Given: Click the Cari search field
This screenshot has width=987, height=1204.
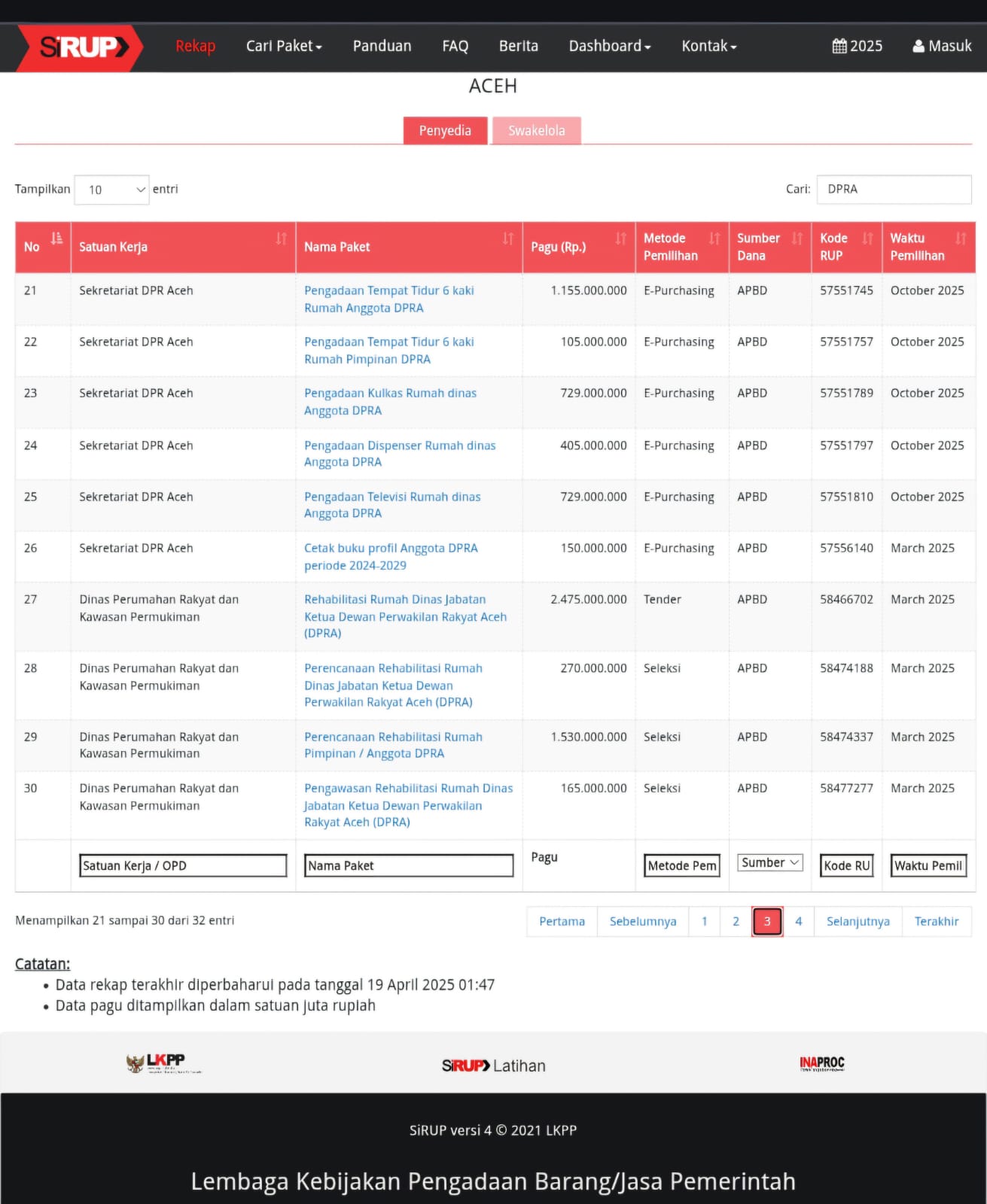Looking at the screenshot, I should point(894,190).
